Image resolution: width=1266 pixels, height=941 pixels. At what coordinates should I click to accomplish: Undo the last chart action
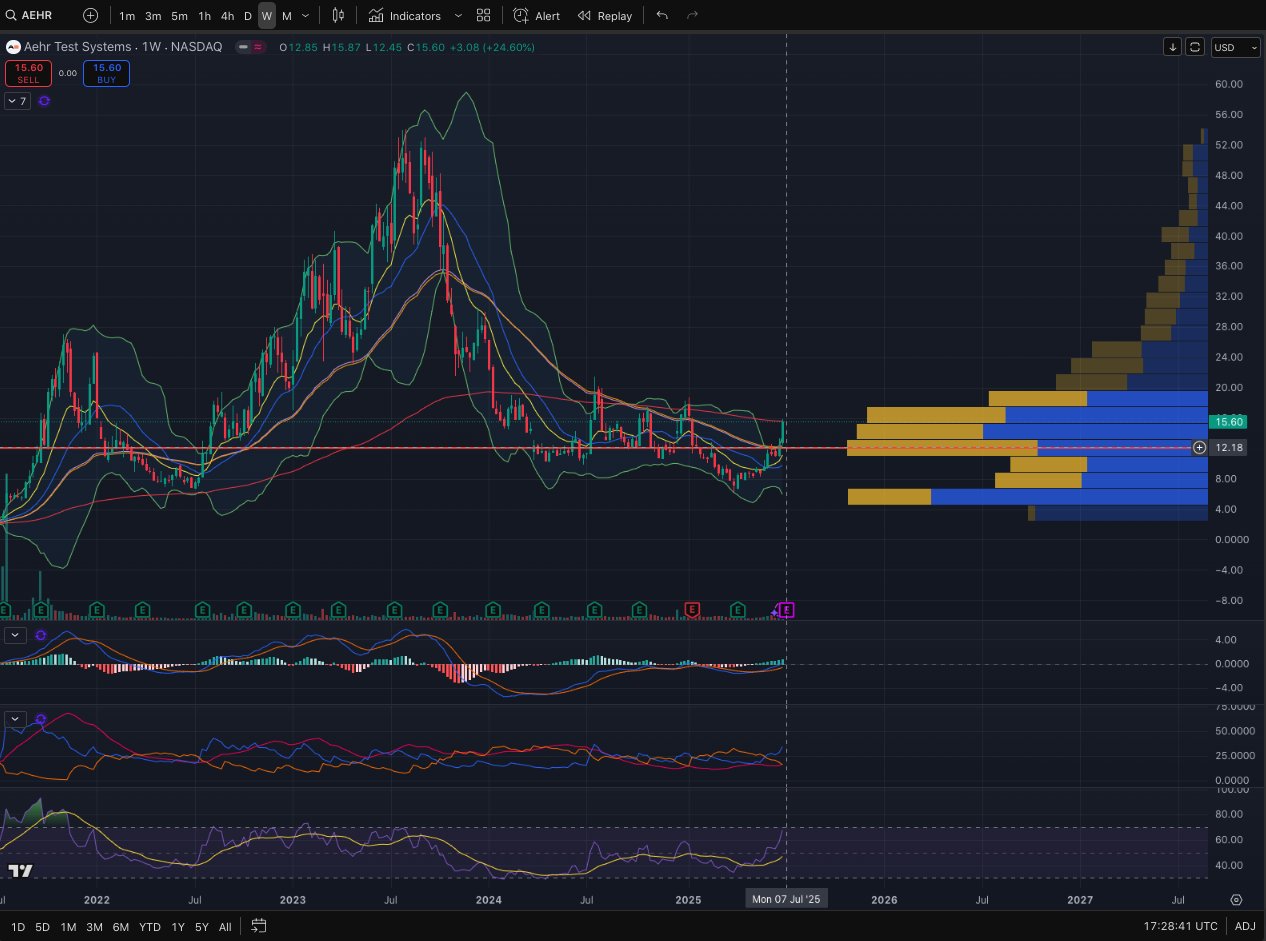(x=662, y=16)
